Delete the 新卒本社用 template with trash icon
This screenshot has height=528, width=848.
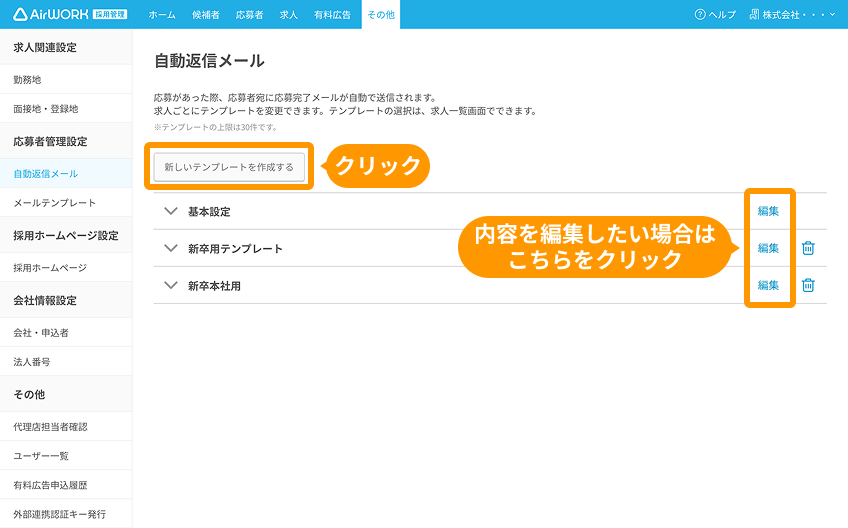click(808, 285)
